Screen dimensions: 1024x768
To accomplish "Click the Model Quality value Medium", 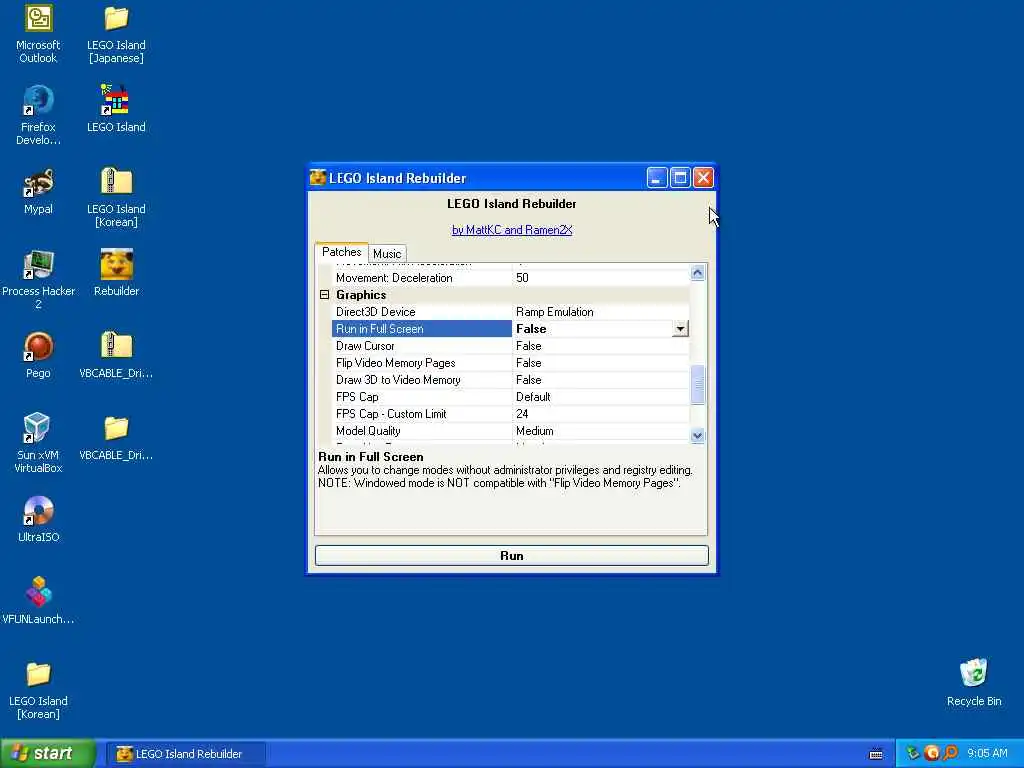I will coord(534,430).
